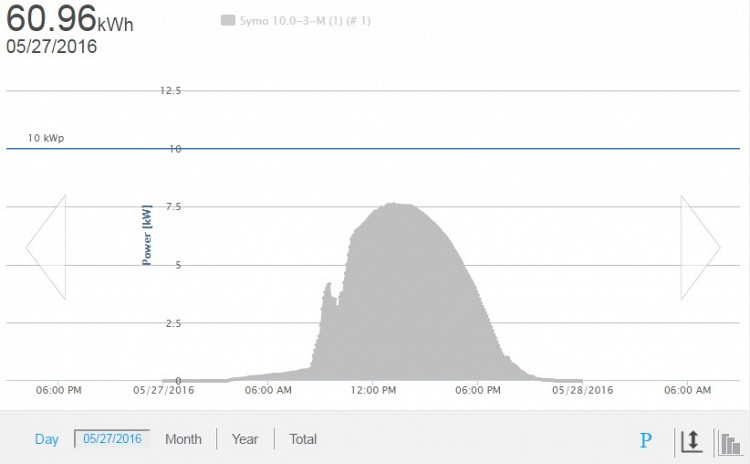Click the right arrow for next day
This screenshot has width=750, height=464.
(700, 247)
